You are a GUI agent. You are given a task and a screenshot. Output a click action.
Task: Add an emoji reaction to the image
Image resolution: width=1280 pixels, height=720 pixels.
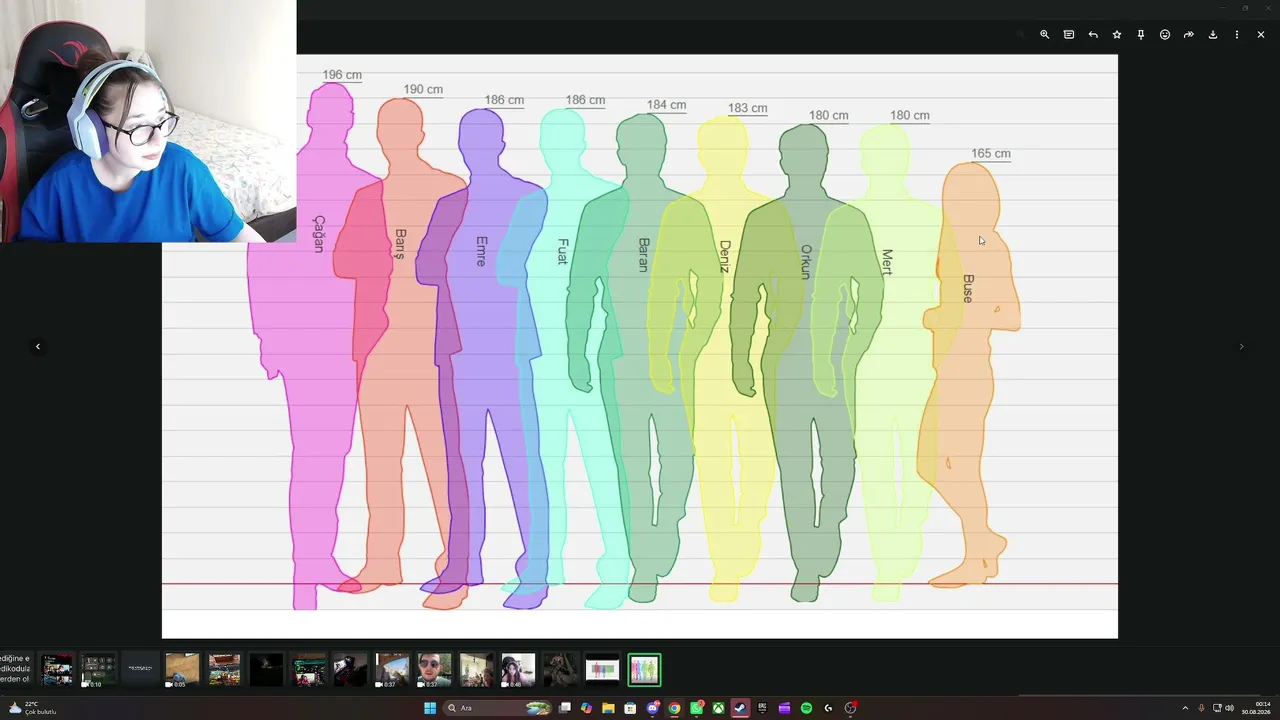[1165, 34]
